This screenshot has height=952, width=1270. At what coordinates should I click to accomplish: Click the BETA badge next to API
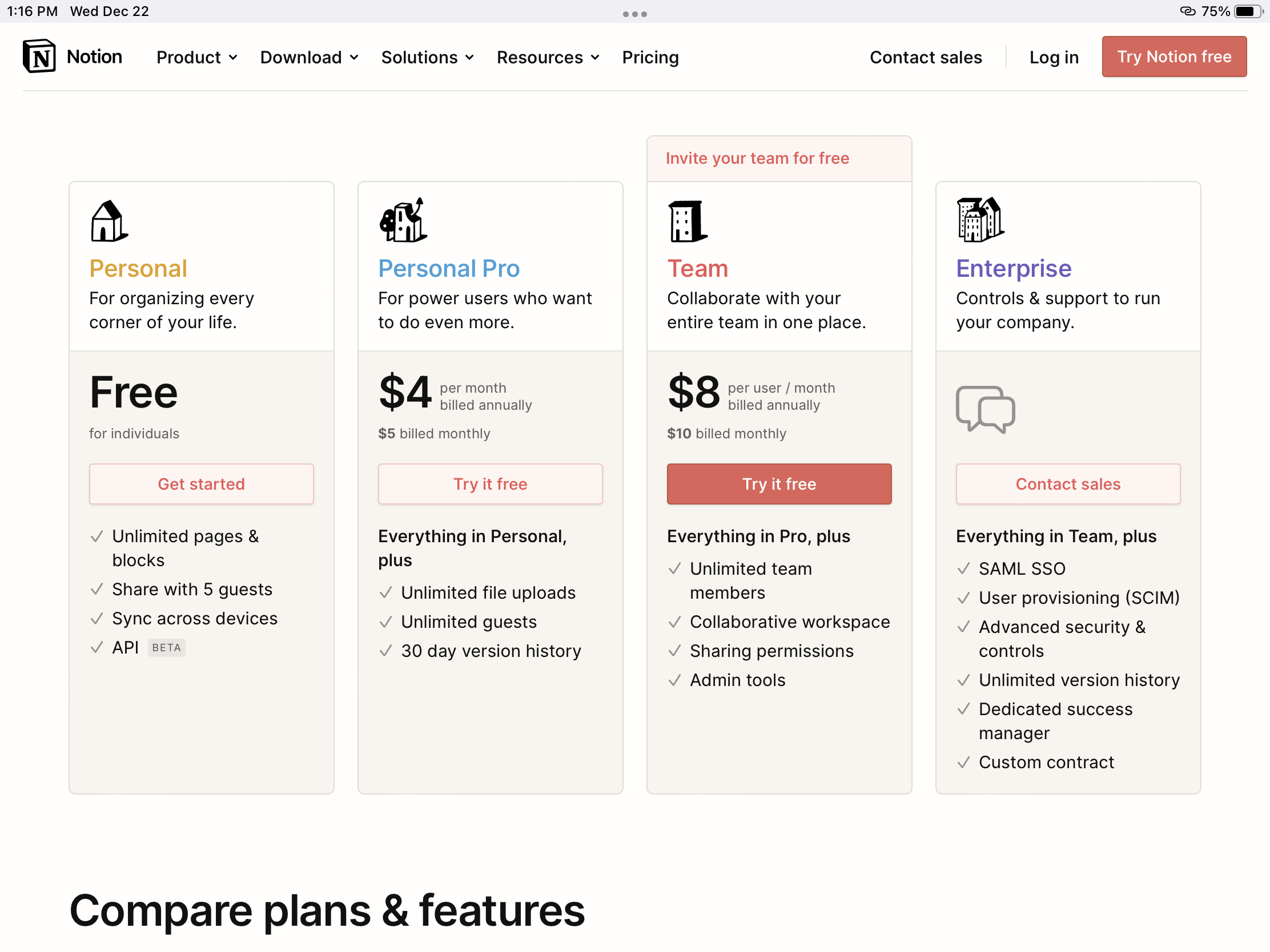(x=166, y=647)
